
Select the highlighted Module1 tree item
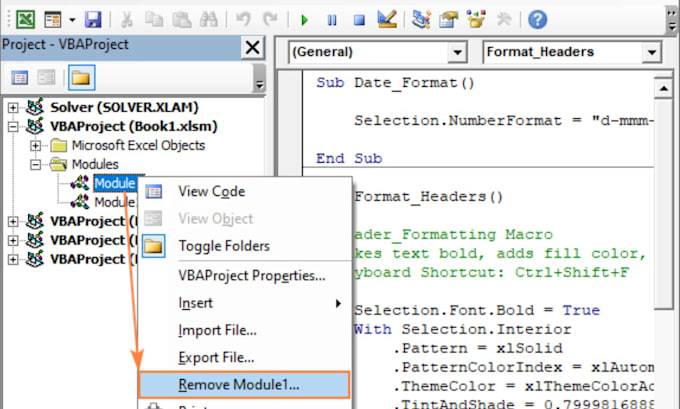point(115,183)
